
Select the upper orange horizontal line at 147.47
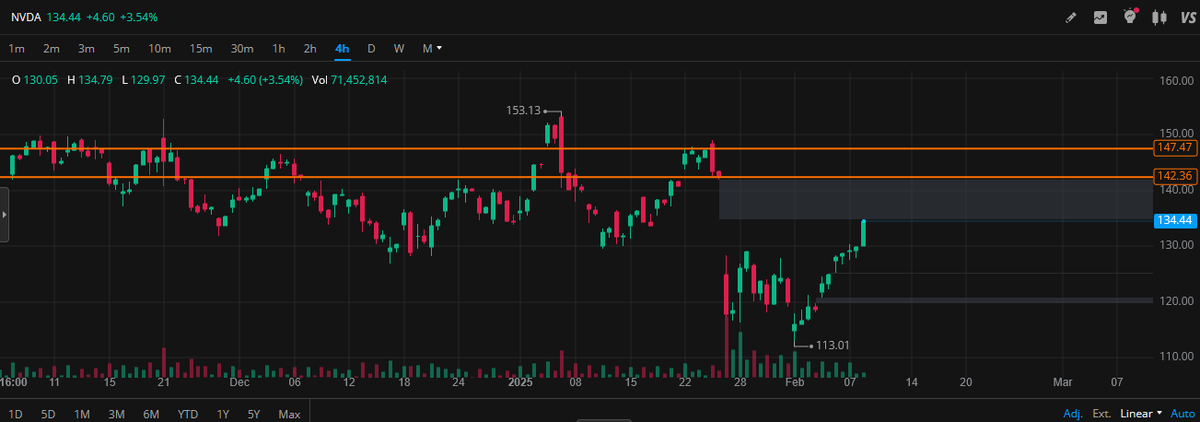click(575, 148)
